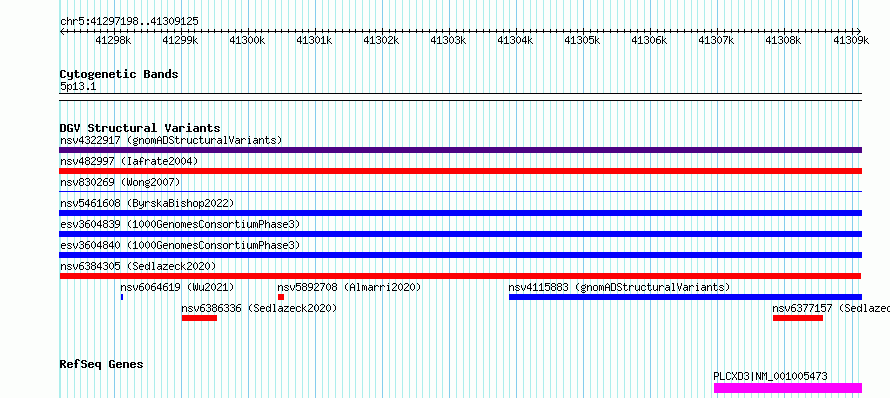Click the 41300k ruler tick label
This screenshot has height=398, width=890.
pos(247,40)
